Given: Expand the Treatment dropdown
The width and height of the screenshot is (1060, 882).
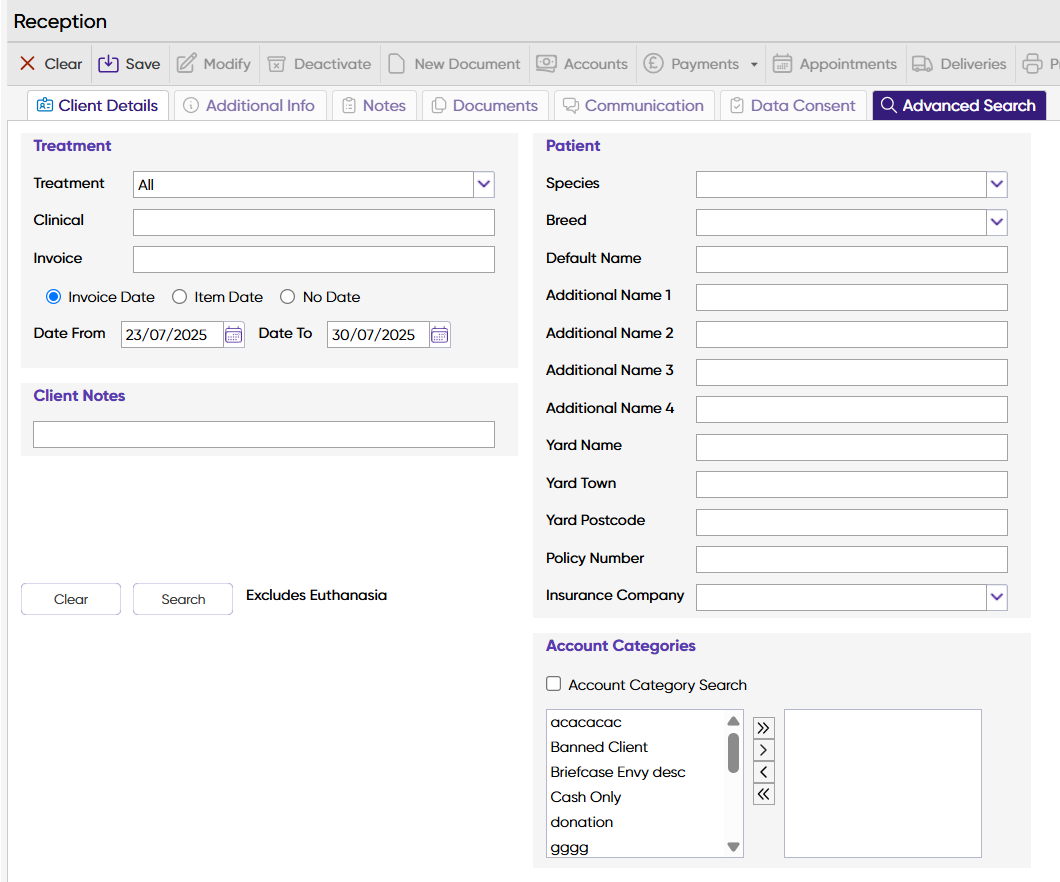Looking at the screenshot, I should tap(484, 184).
